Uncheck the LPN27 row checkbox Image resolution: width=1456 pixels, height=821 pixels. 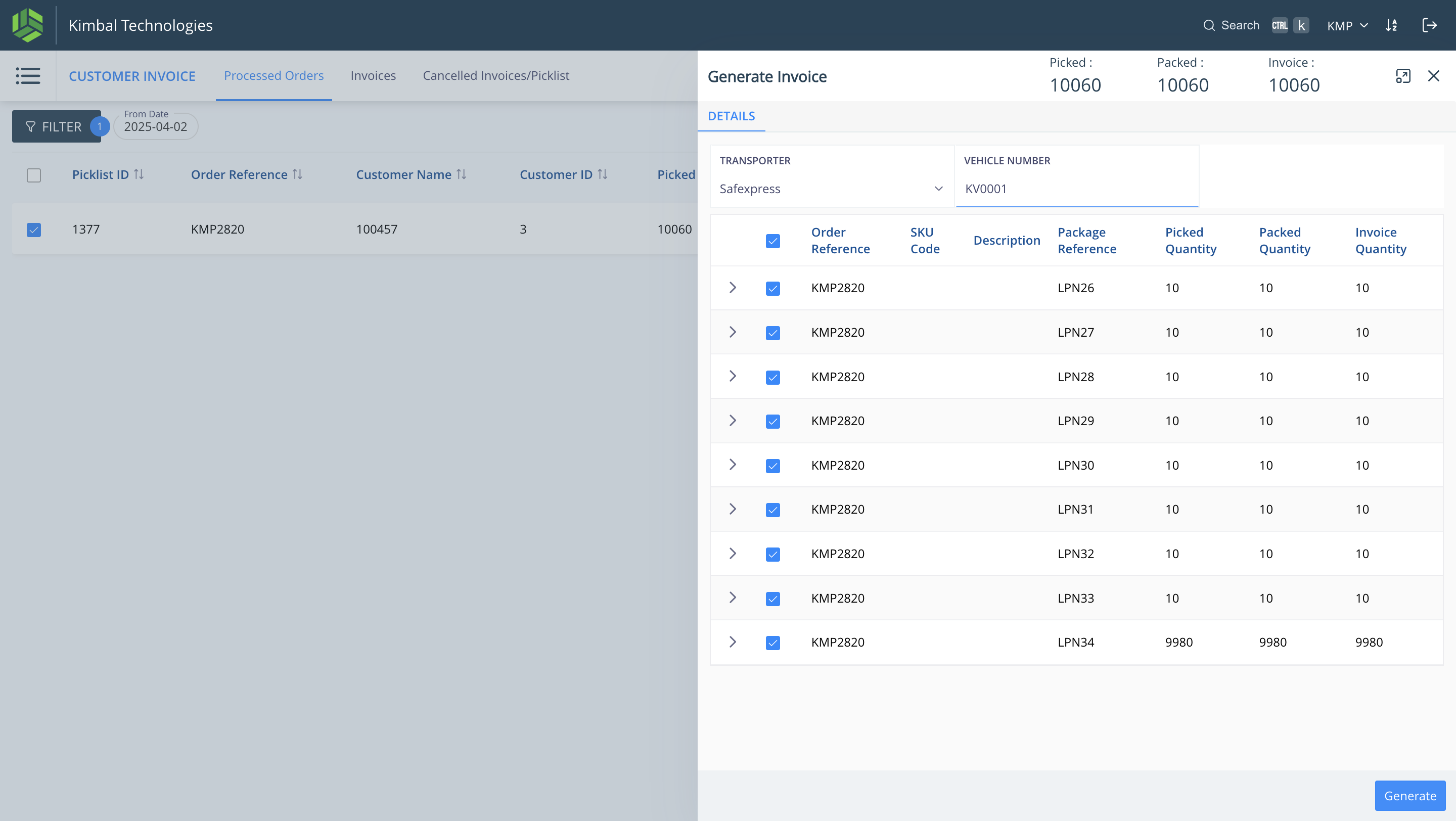[x=772, y=333]
